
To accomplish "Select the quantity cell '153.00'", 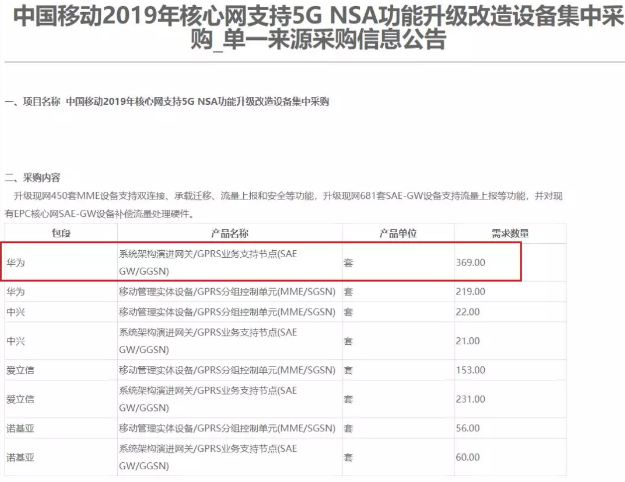I will pyautogui.click(x=471, y=370).
